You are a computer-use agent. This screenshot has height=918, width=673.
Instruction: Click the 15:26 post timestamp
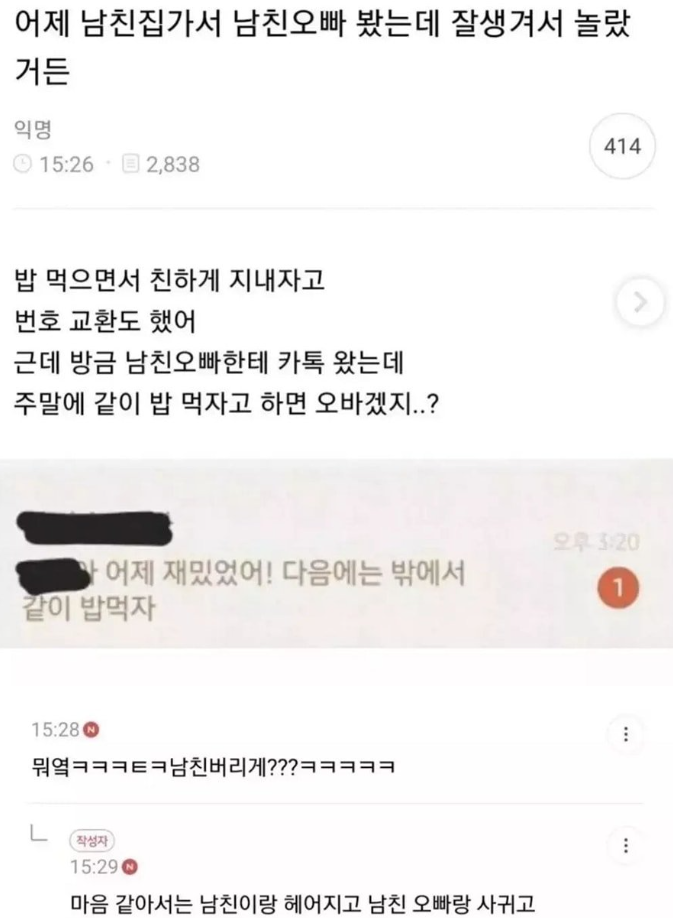point(66,164)
